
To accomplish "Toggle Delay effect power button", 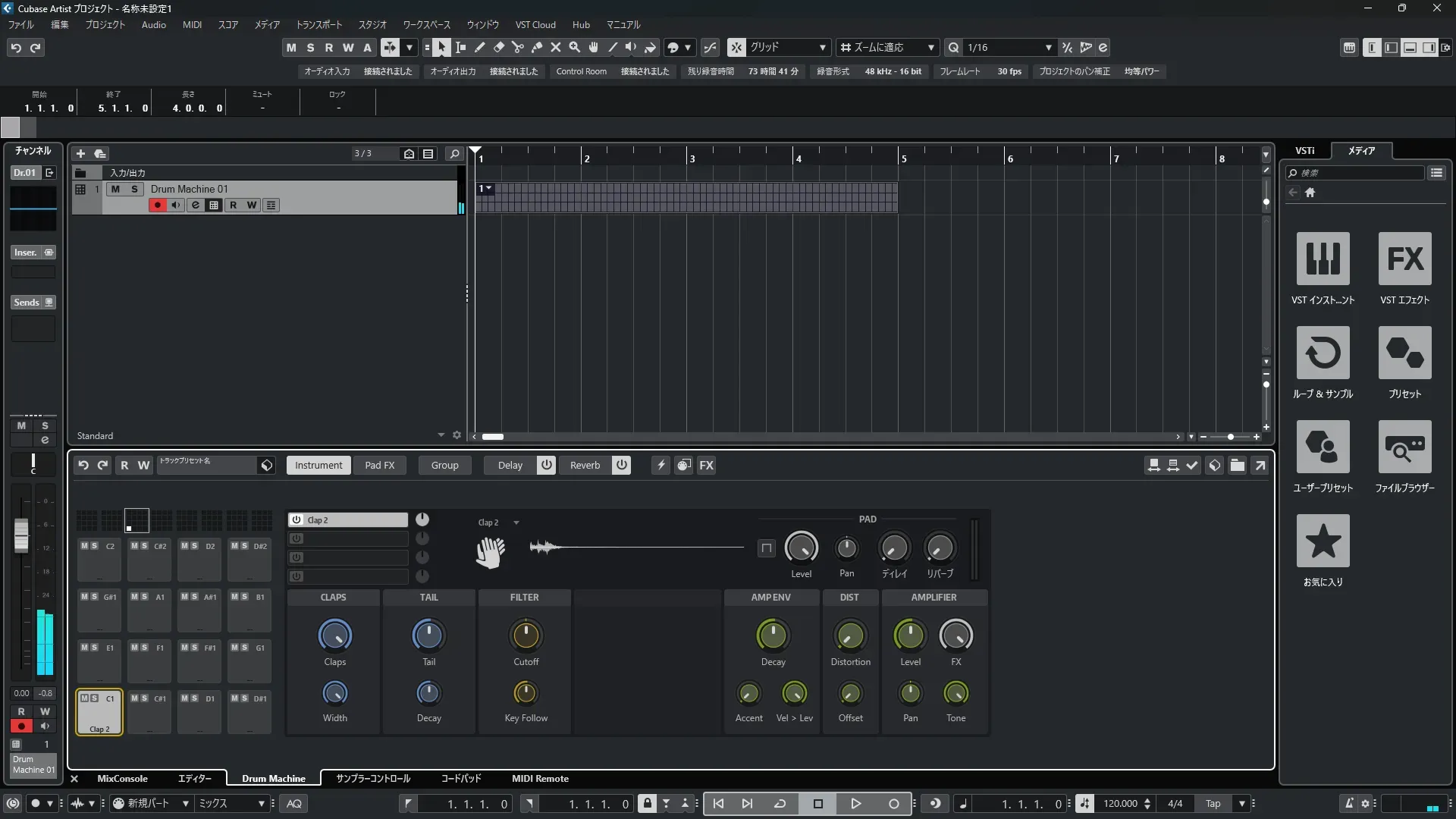I will (546, 465).
